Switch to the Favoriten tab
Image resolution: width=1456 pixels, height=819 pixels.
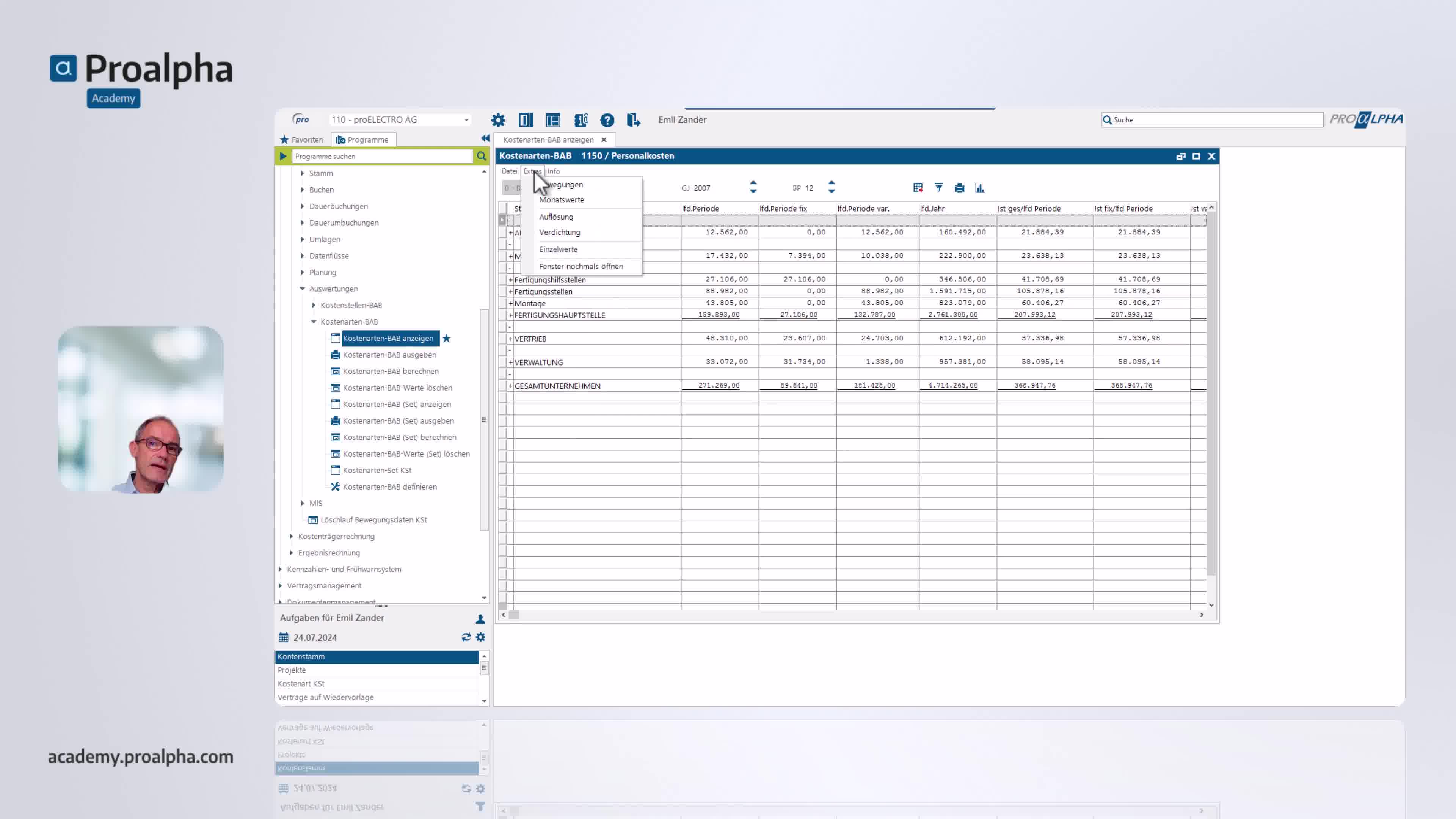click(302, 140)
